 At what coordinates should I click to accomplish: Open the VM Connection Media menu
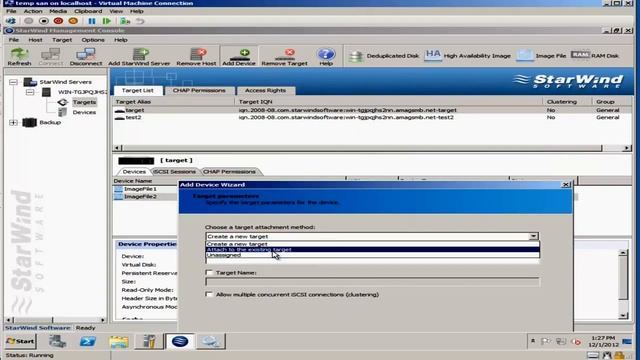pyautogui.click(x=58, y=11)
